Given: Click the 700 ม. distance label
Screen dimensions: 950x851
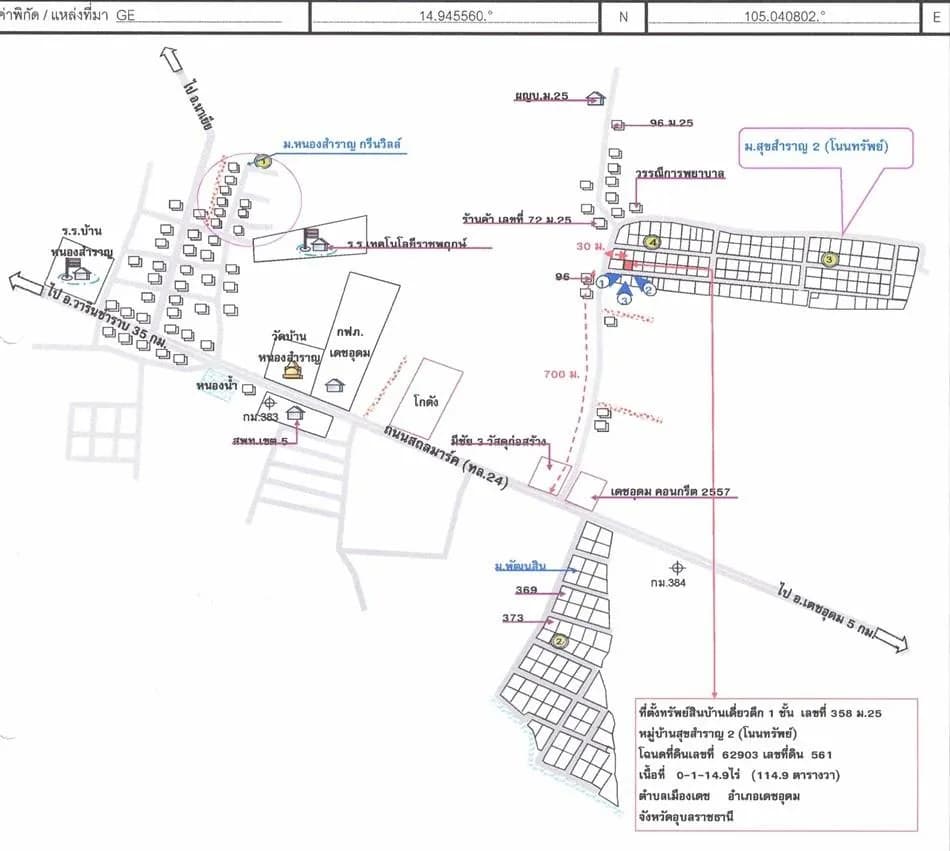Looking at the screenshot, I should [x=562, y=374].
